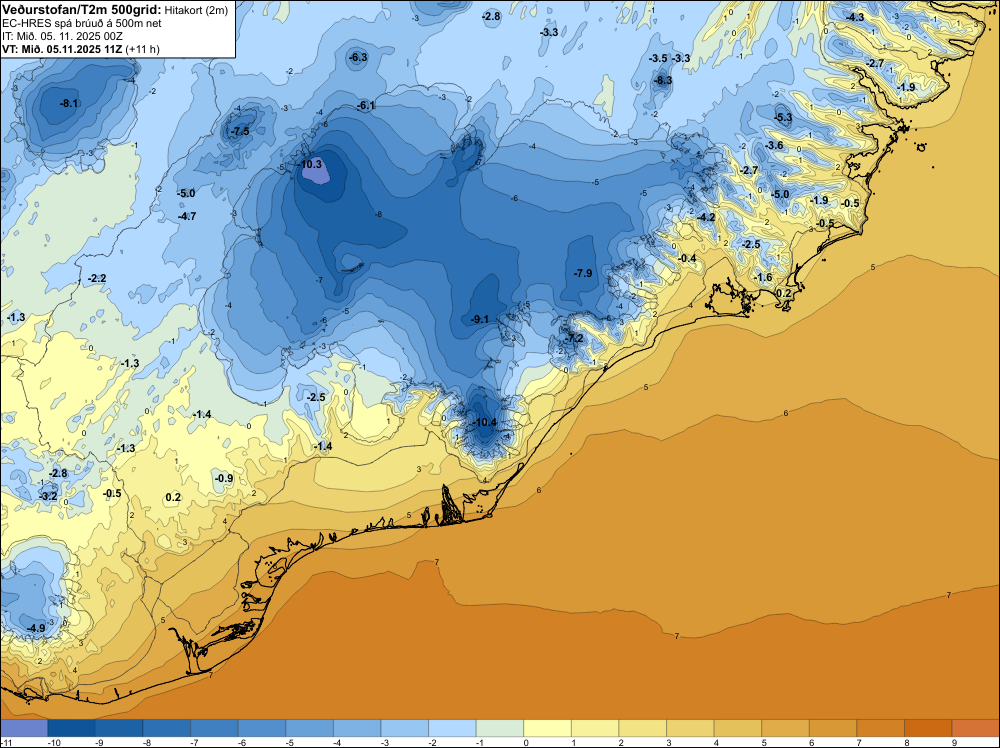Screen dimensions: 1000x748
Task: Click the -2.2 temperature label
Action: pyautogui.click(x=97, y=278)
